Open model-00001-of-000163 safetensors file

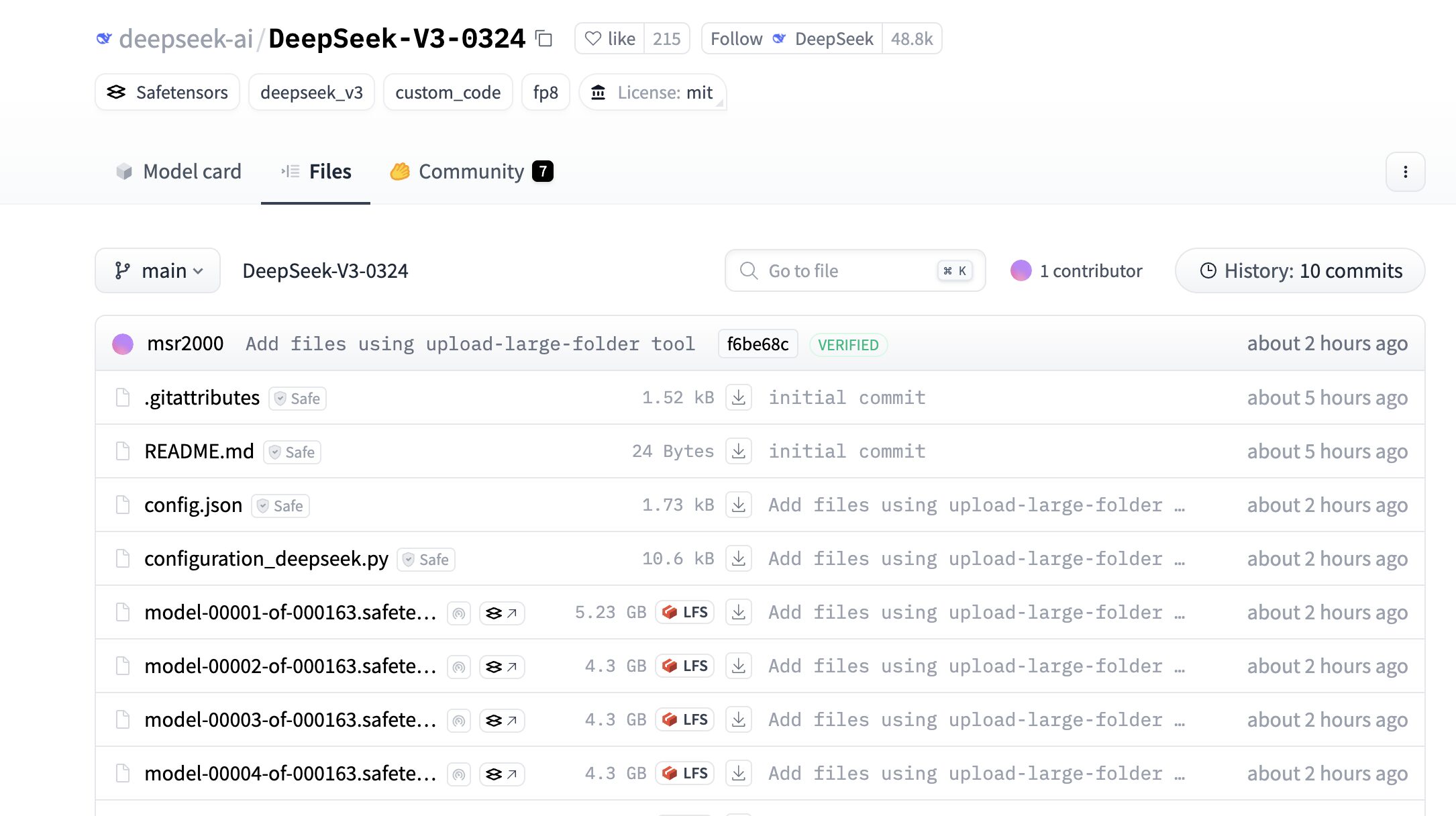[x=291, y=612]
